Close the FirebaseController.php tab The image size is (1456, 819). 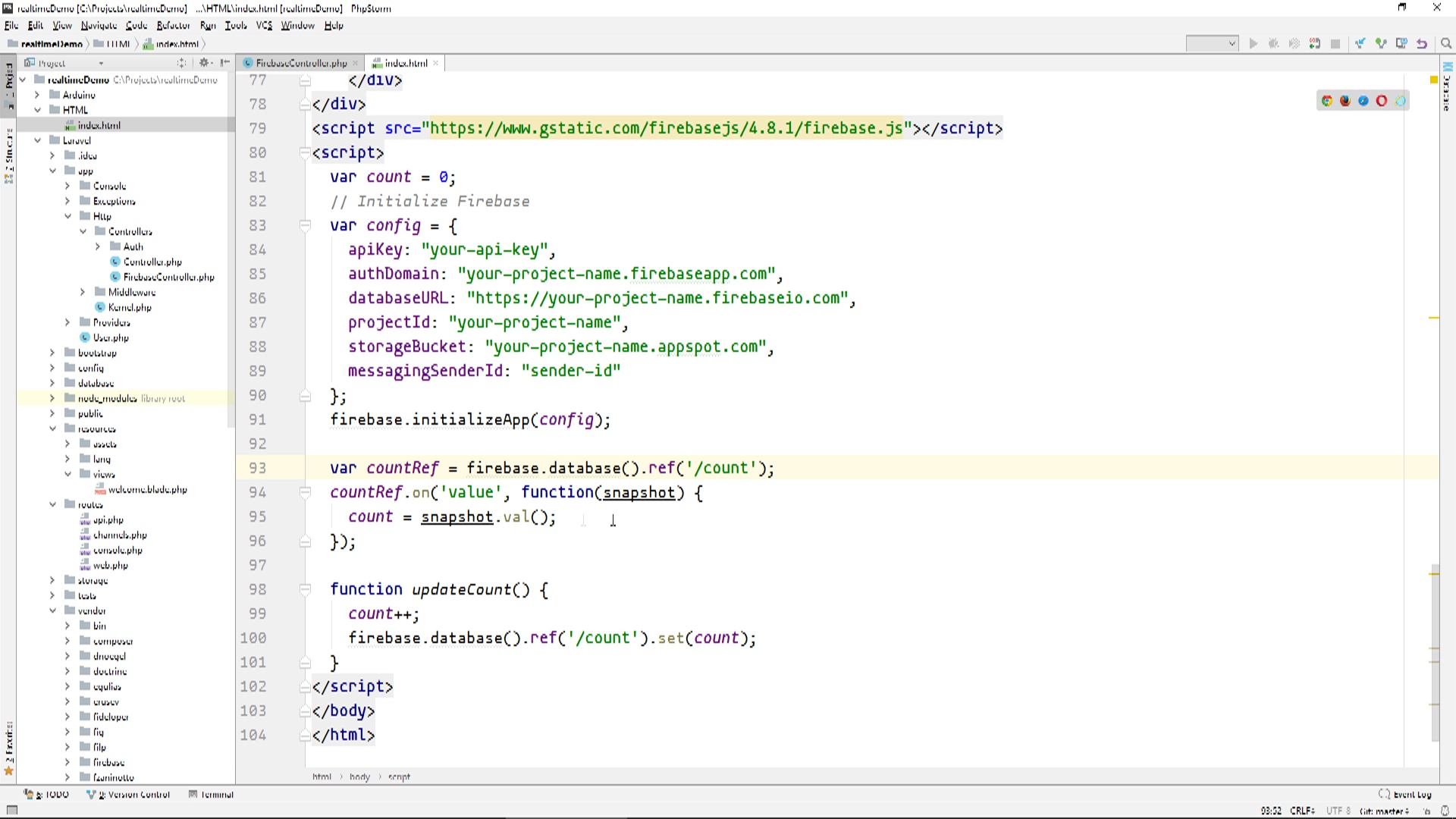point(355,63)
